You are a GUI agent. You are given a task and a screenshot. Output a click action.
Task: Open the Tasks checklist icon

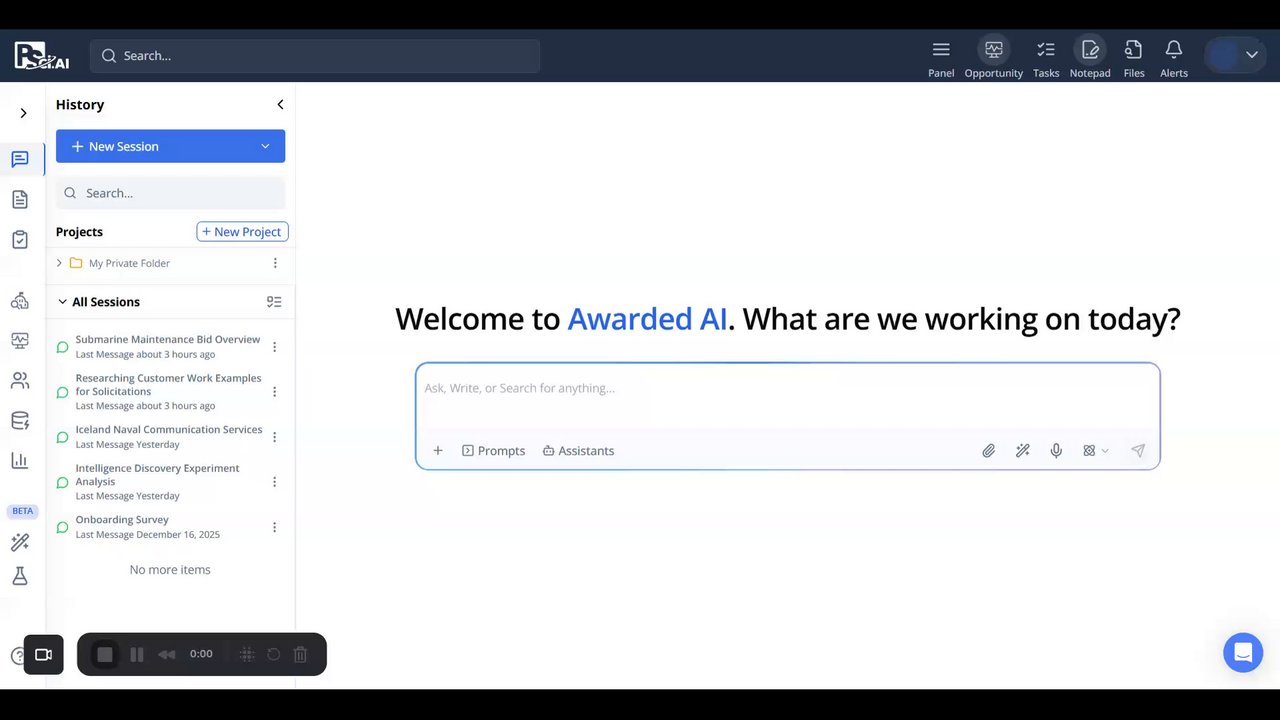click(1046, 49)
